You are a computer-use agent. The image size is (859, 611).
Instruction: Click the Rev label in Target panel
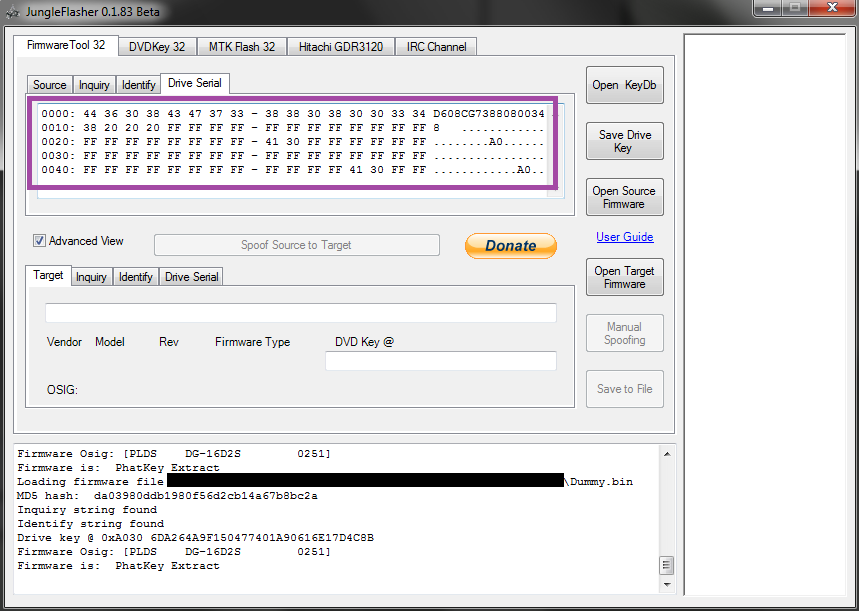[169, 342]
